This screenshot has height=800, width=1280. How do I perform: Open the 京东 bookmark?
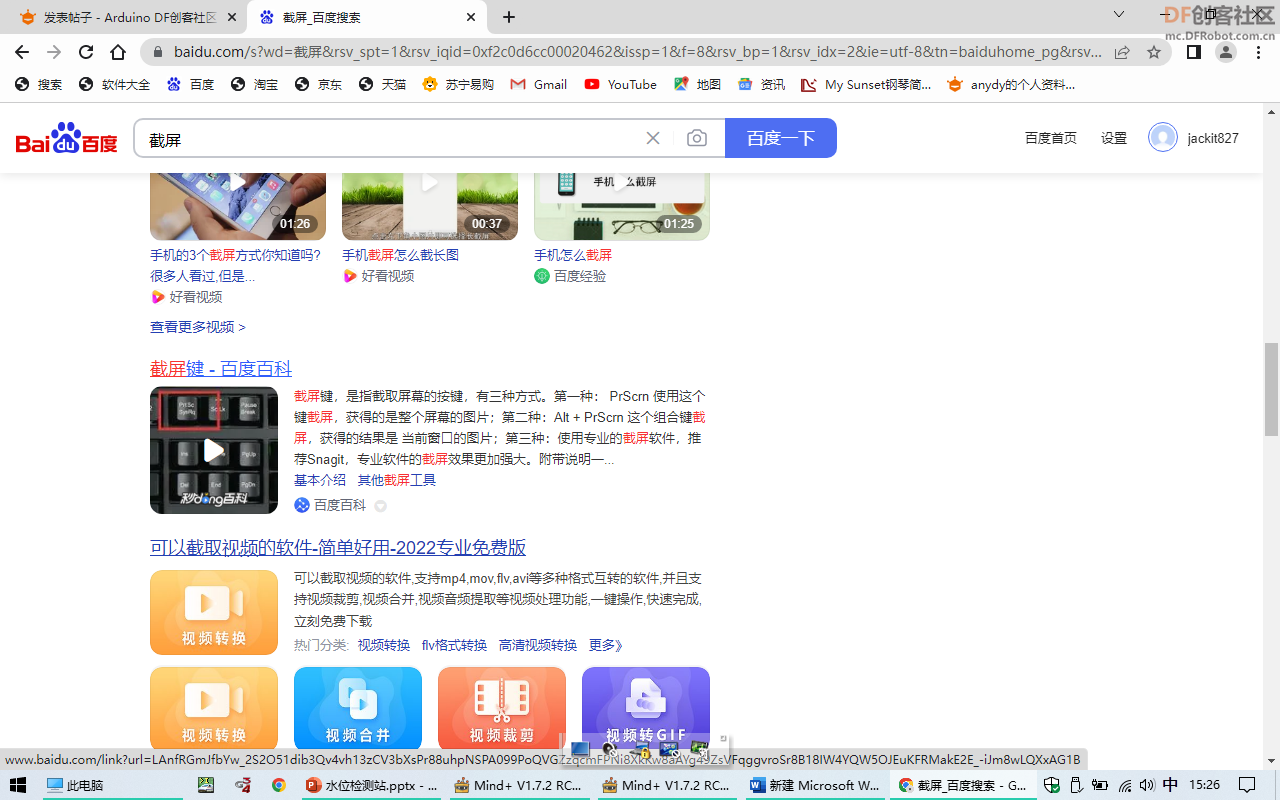318,85
